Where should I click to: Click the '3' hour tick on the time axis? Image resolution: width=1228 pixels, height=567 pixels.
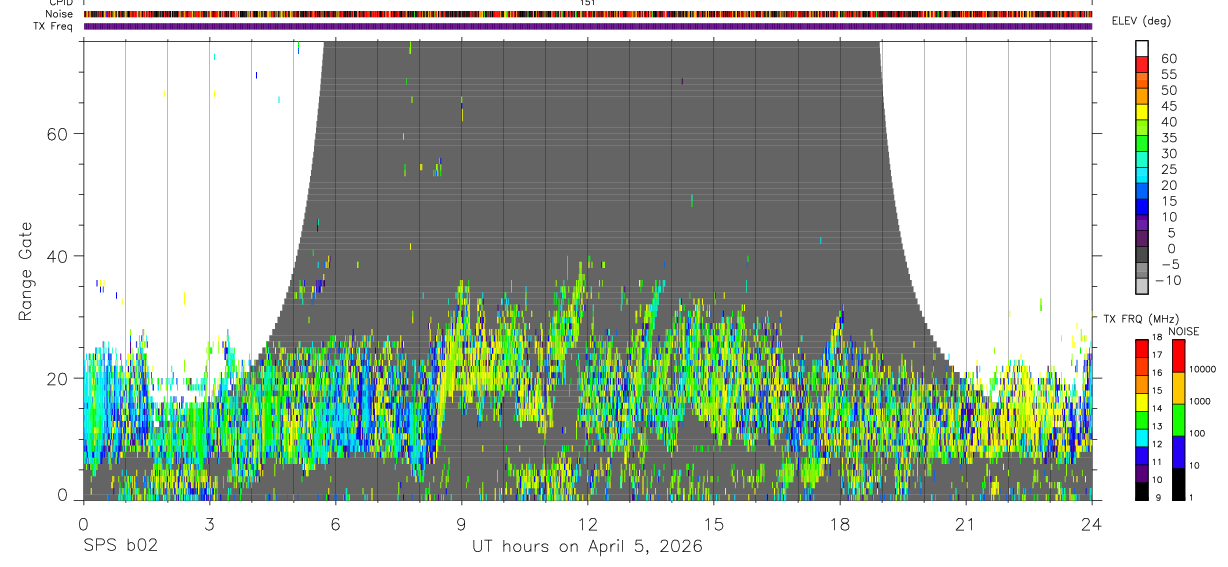pos(209,523)
